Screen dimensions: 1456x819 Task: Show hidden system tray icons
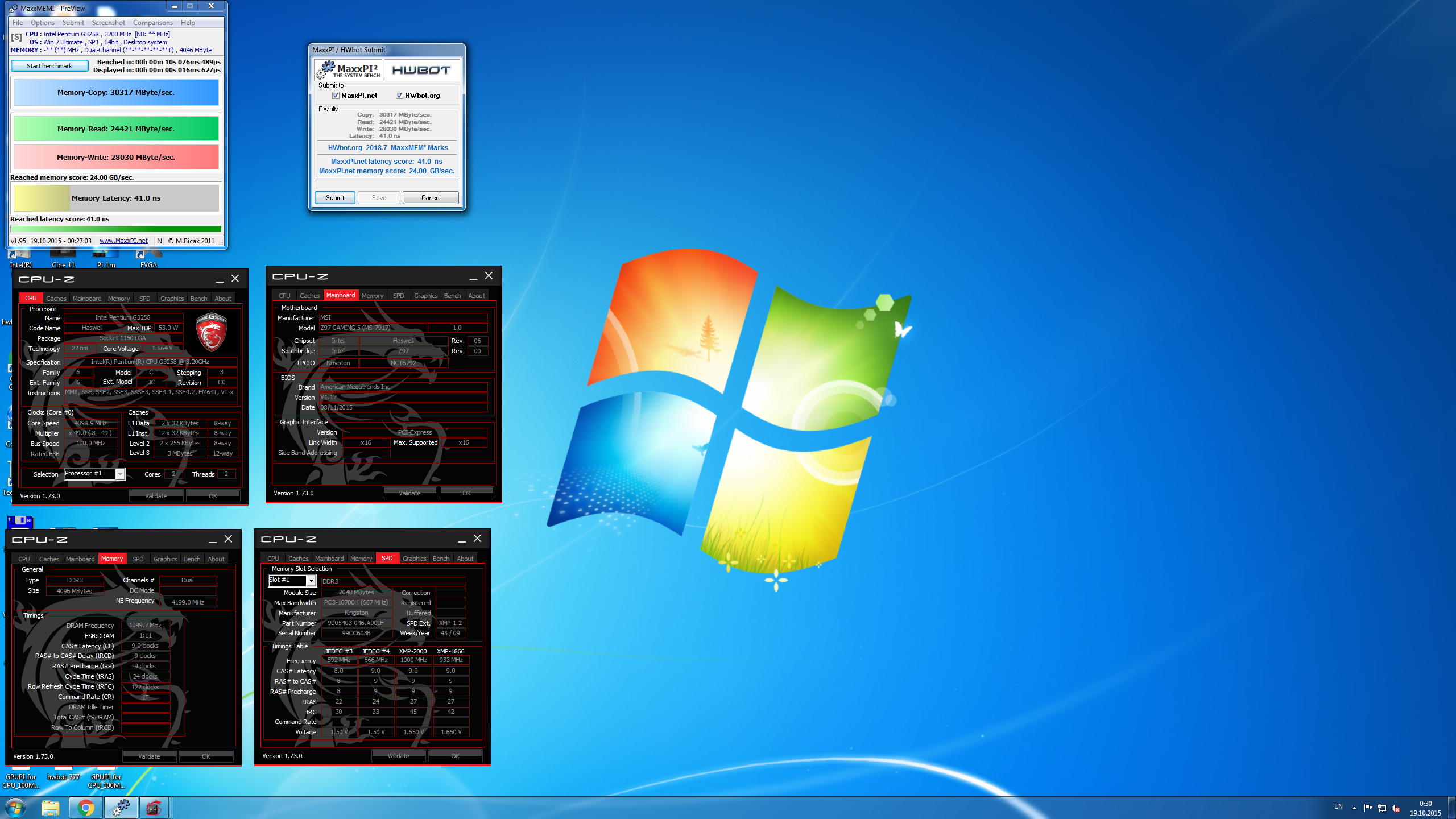(x=1354, y=808)
